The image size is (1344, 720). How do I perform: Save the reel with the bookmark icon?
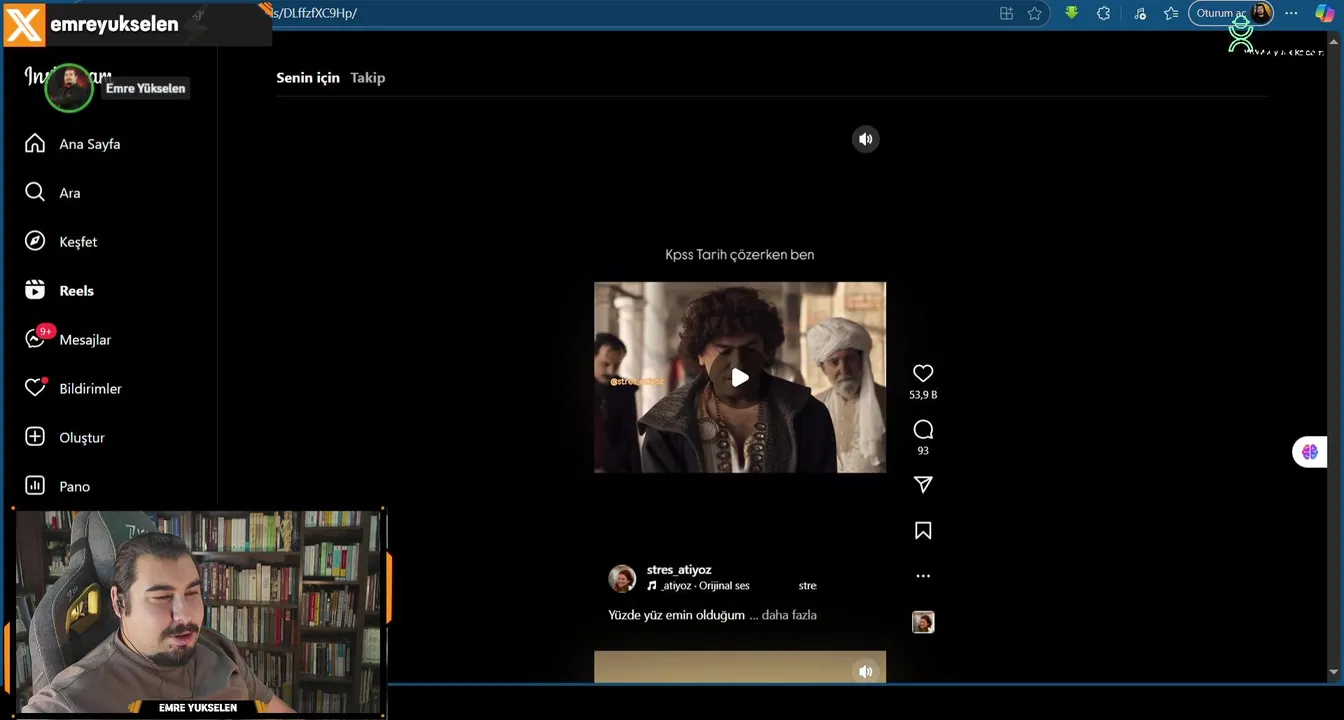[923, 531]
